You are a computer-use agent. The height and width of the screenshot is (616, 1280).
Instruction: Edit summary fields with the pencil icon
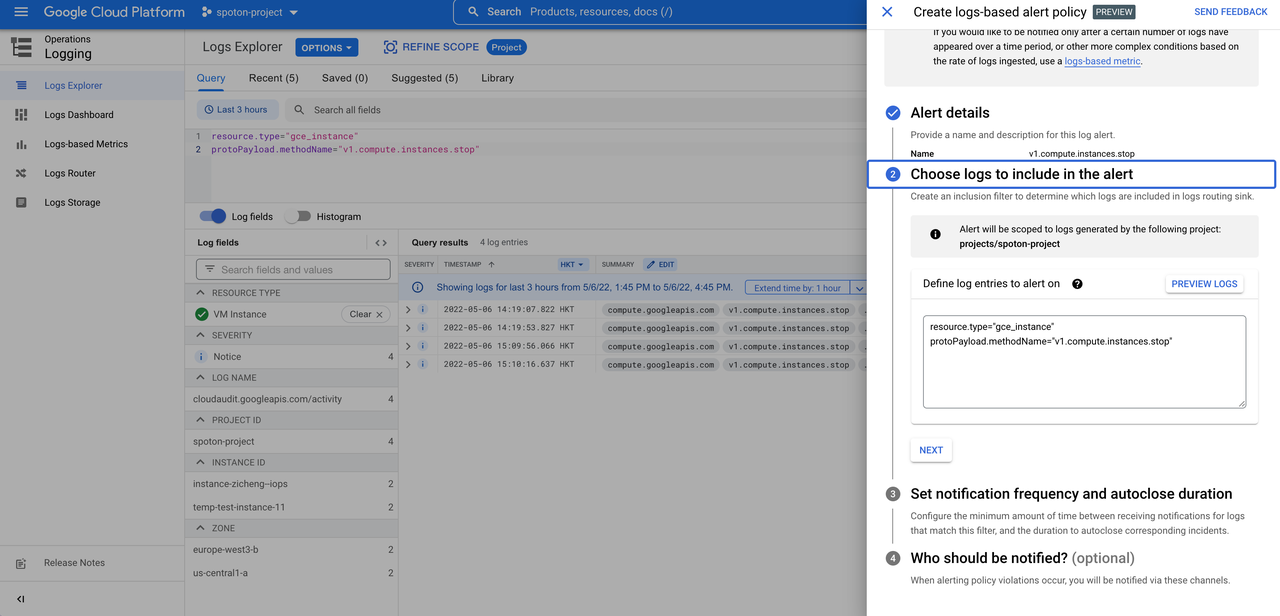(658, 264)
